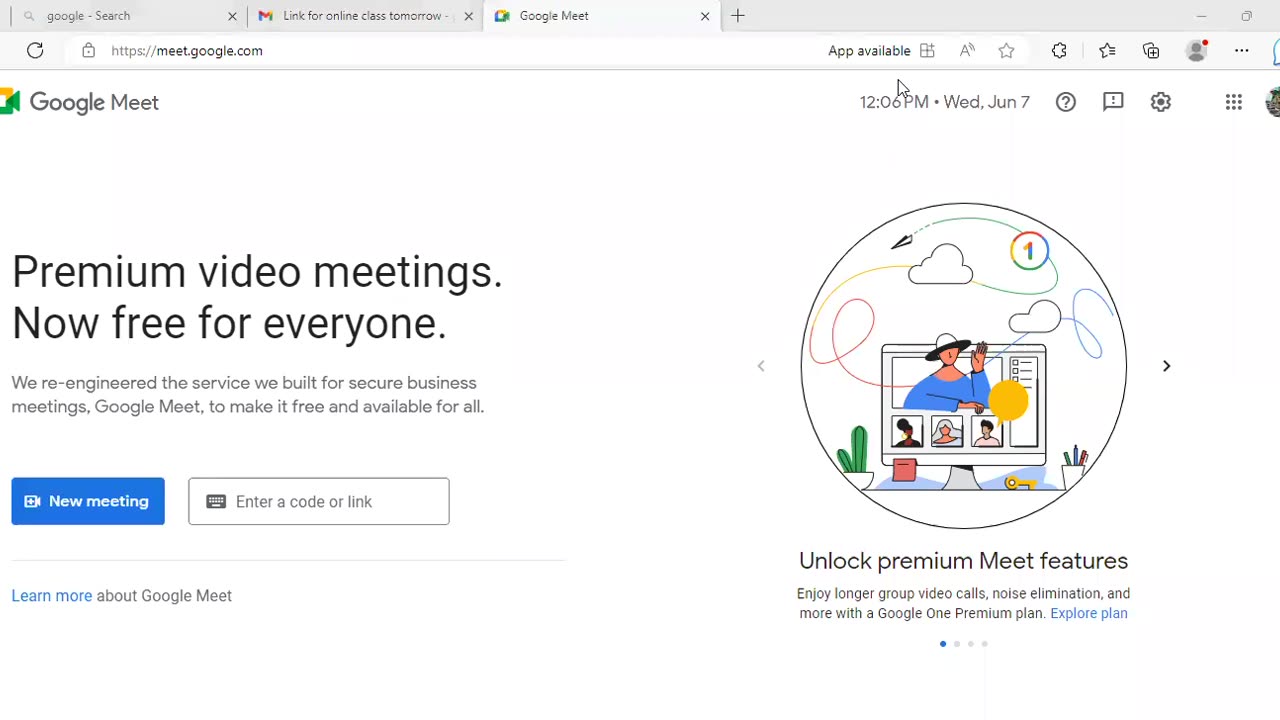Viewport: 1280px width, 720px height.
Task: Close the Gmail Link for online class tab
Action: [468, 16]
